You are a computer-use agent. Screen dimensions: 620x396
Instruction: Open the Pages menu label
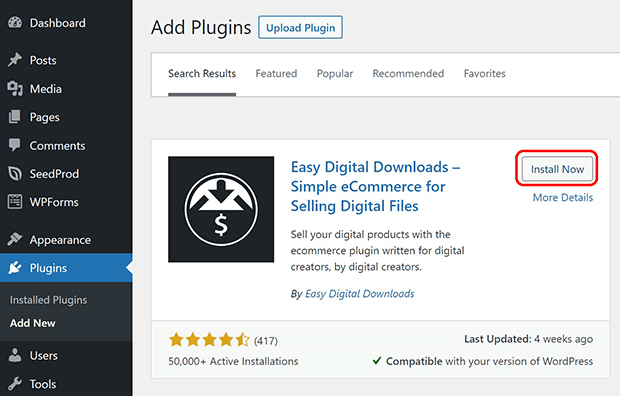point(45,117)
